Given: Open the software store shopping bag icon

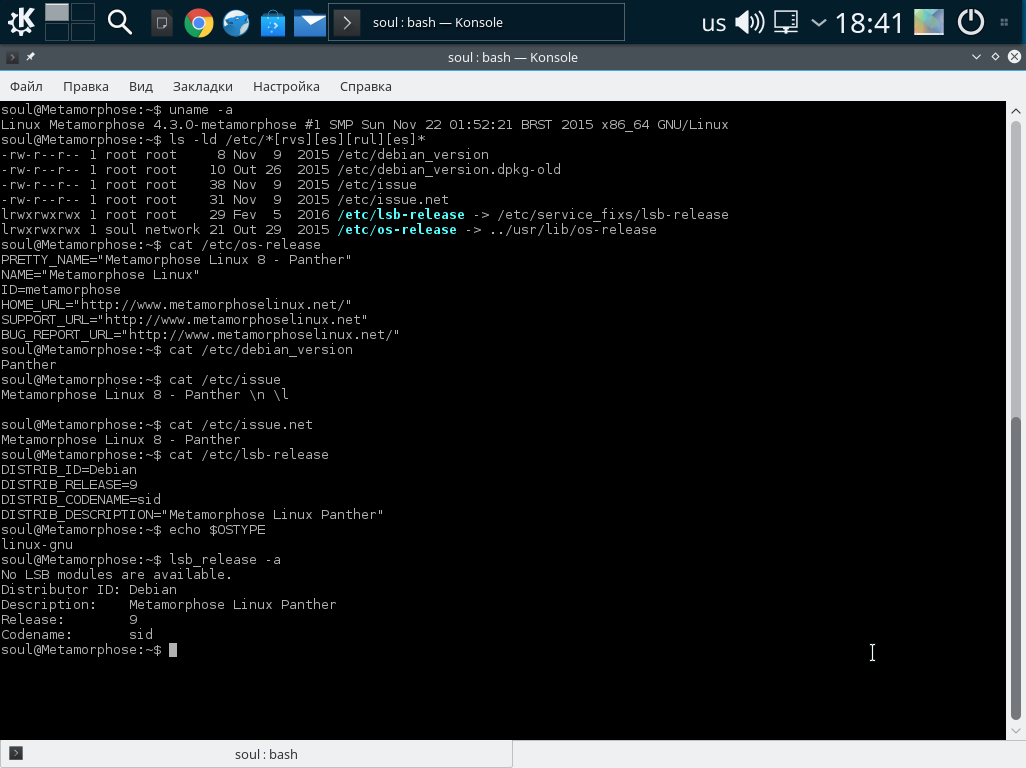Looking at the screenshot, I should (273, 23).
